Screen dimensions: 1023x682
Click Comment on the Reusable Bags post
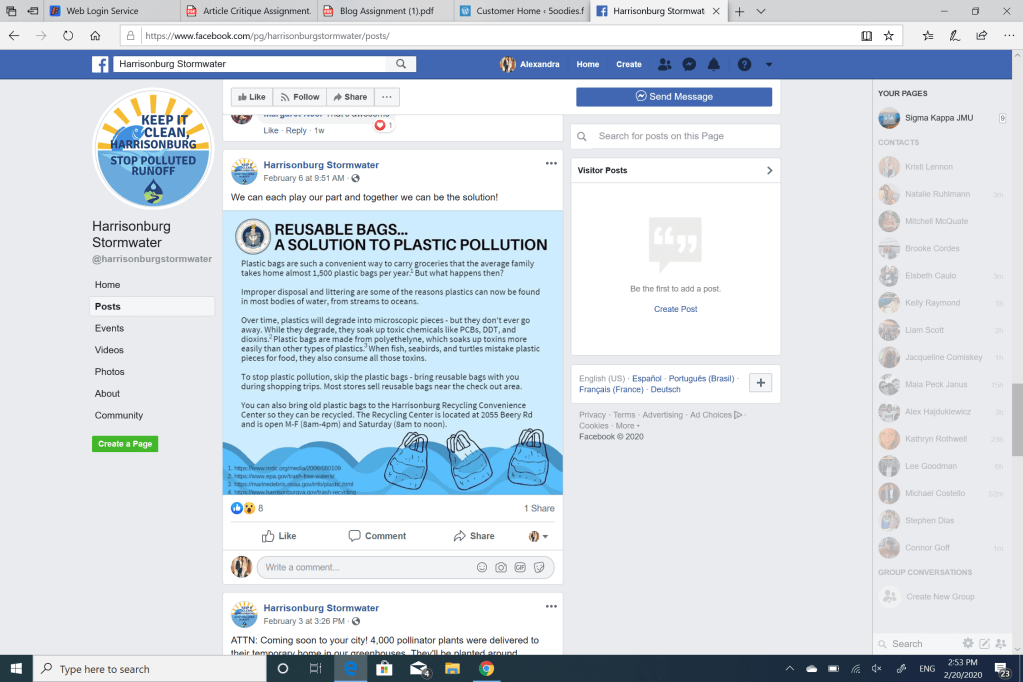tap(377, 536)
